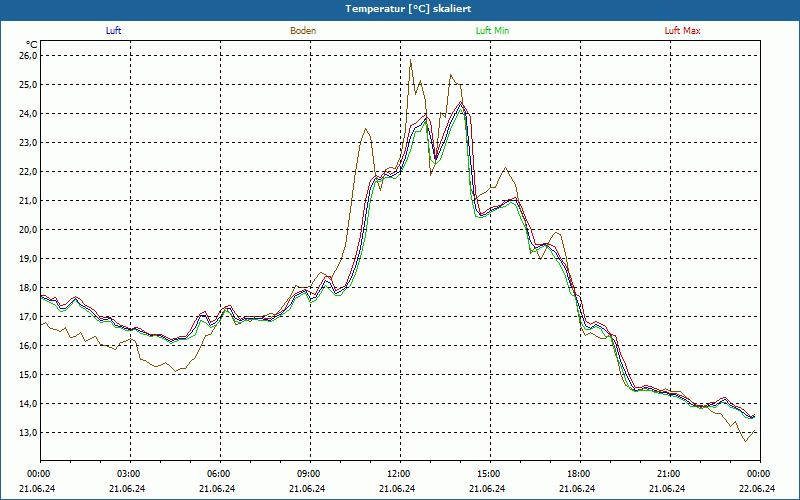This screenshot has height=500, width=800.
Task: Click the 23,0 y-axis value
Action: (x=29, y=142)
